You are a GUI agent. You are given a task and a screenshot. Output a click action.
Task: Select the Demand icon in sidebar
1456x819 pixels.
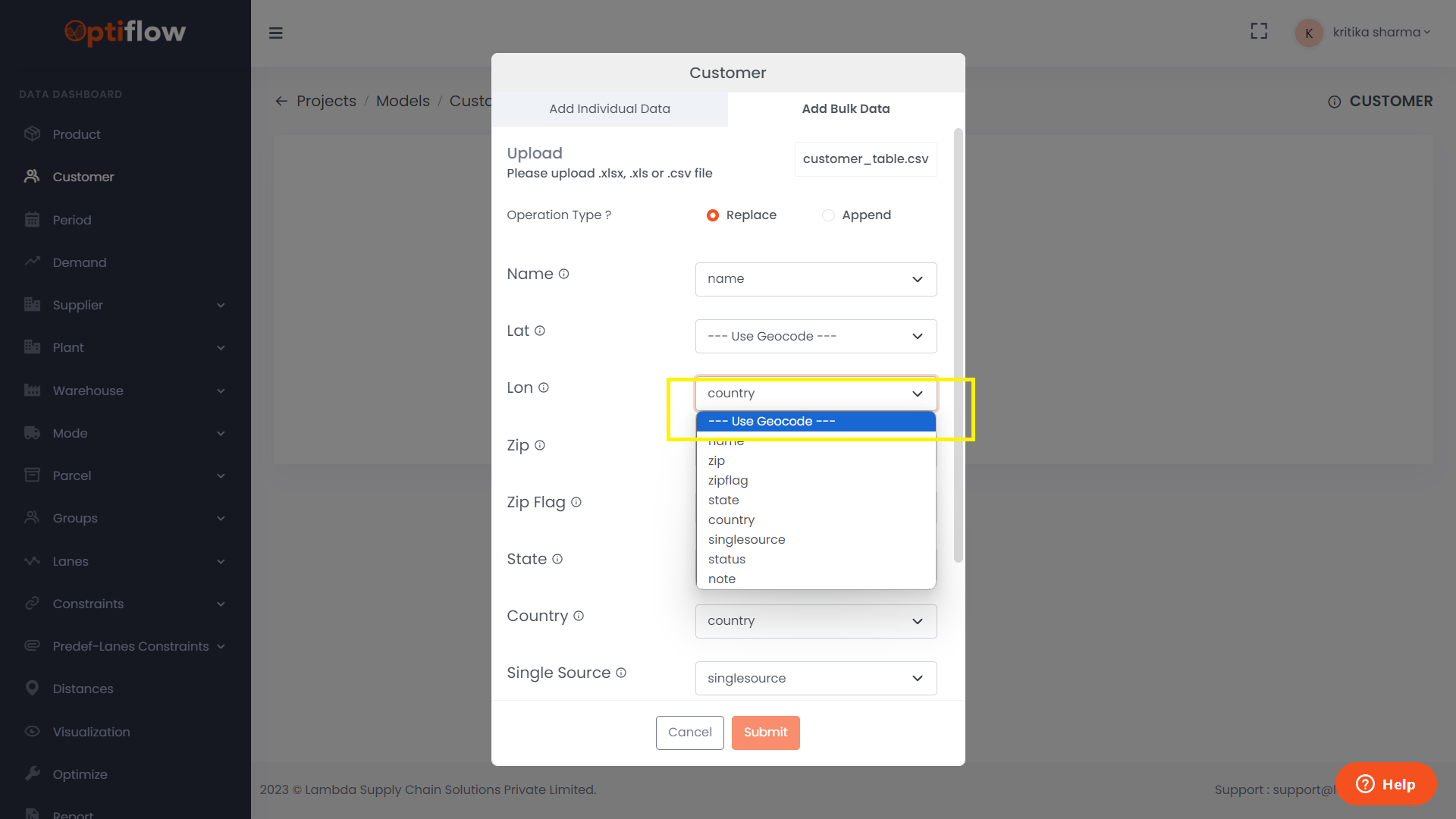pos(33,262)
